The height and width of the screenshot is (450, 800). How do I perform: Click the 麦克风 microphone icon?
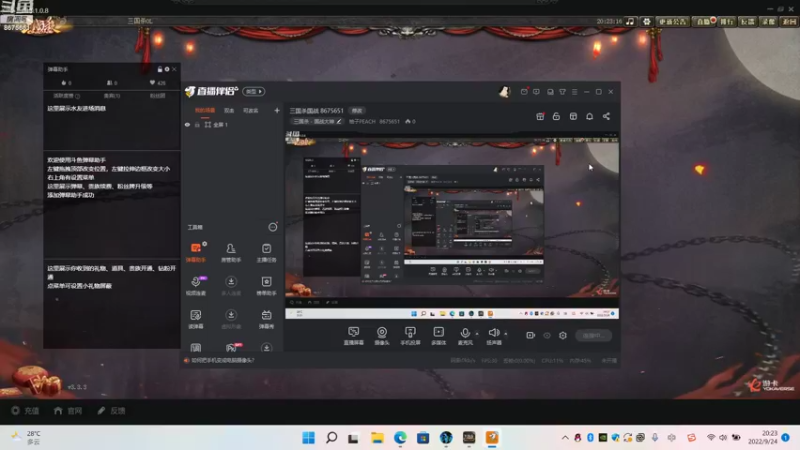pos(465,333)
